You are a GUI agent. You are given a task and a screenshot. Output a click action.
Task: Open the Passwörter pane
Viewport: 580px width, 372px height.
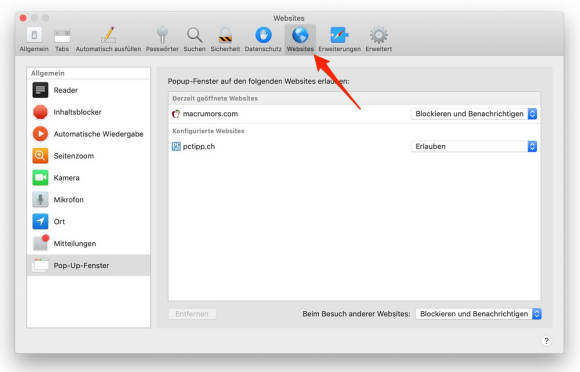pyautogui.click(x=162, y=39)
